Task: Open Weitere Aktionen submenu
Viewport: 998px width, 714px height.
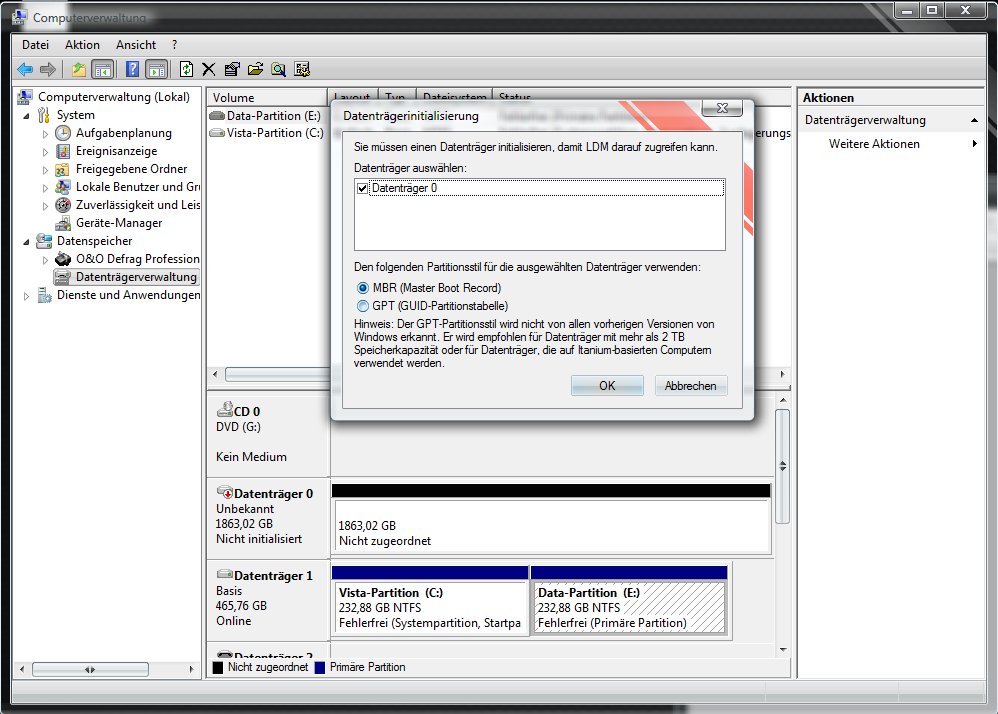Action: (891, 144)
